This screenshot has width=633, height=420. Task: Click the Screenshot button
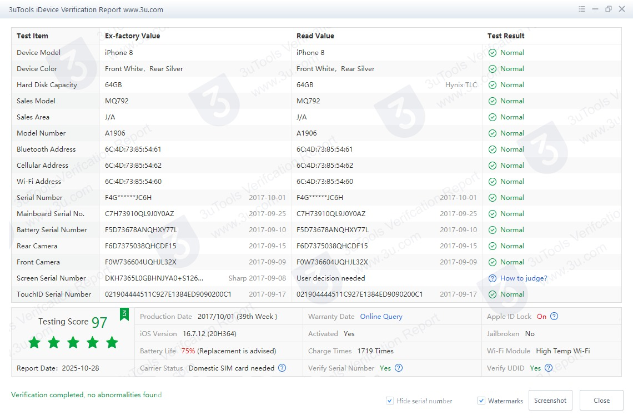[548, 401]
